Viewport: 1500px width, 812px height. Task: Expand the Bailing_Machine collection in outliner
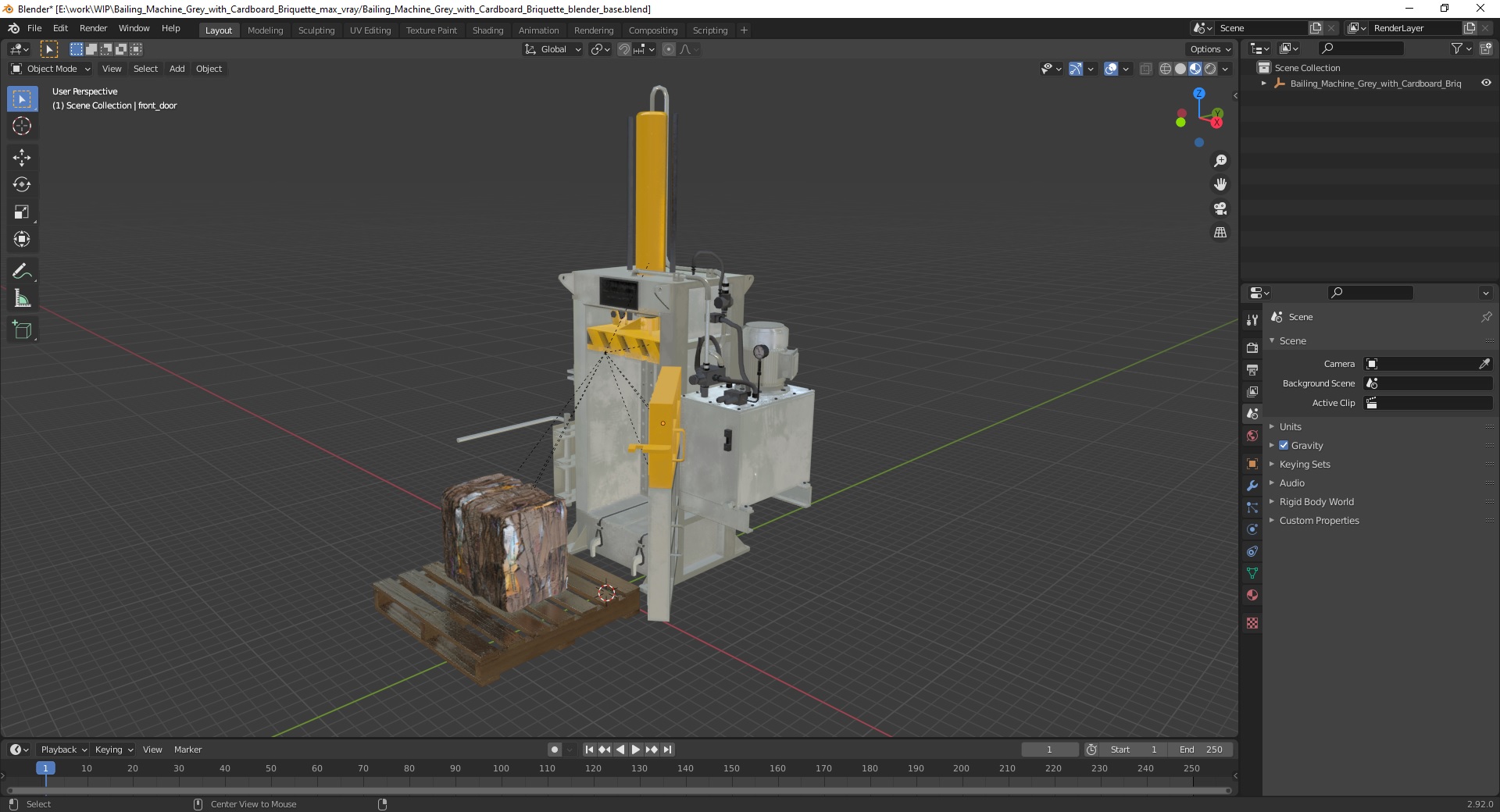pos(1263,84)
